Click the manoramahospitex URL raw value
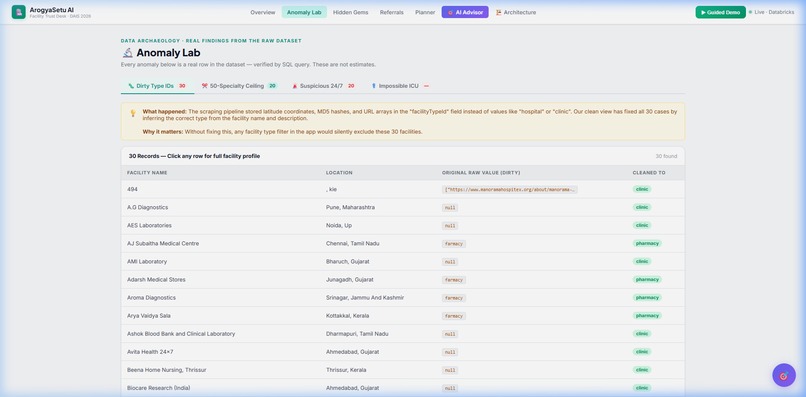 (509, 190)
